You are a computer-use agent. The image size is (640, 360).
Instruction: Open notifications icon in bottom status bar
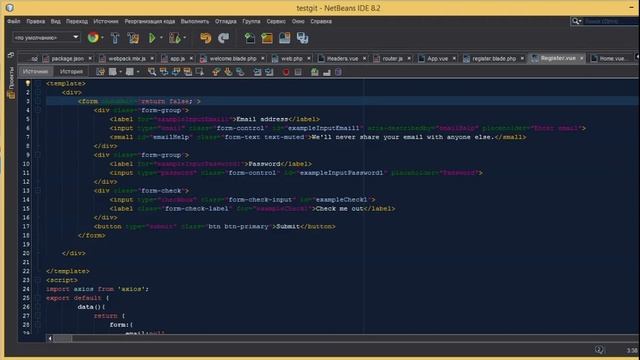[x=599, y=349]
